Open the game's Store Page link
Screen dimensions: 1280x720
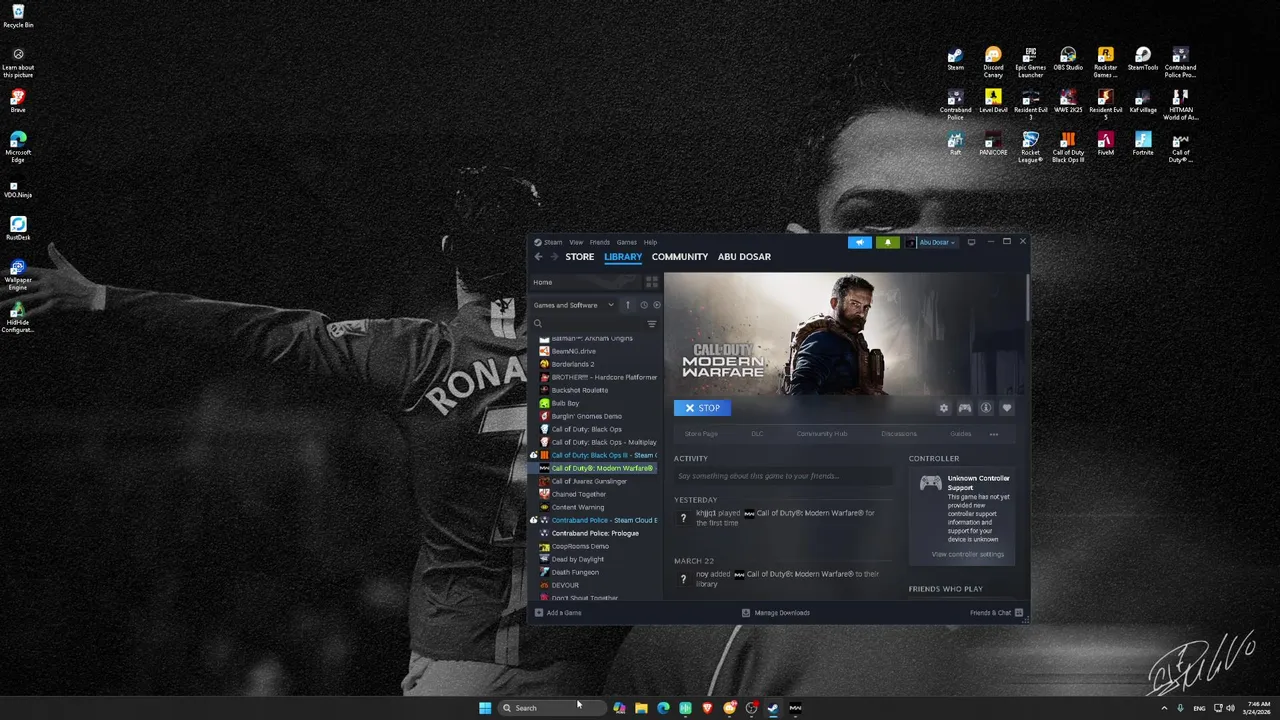pos(701,434)
